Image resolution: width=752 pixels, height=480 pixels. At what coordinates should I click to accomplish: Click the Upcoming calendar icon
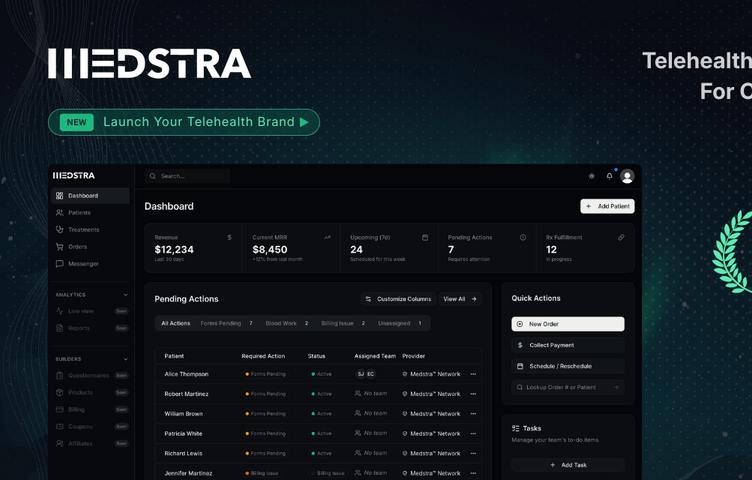coord(425,238)
